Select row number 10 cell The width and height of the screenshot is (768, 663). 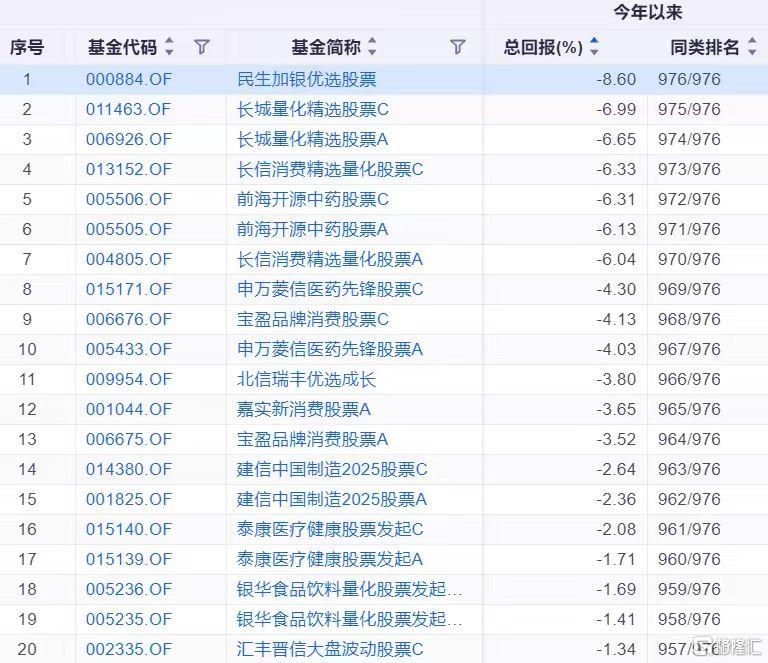tap(27, 350)
